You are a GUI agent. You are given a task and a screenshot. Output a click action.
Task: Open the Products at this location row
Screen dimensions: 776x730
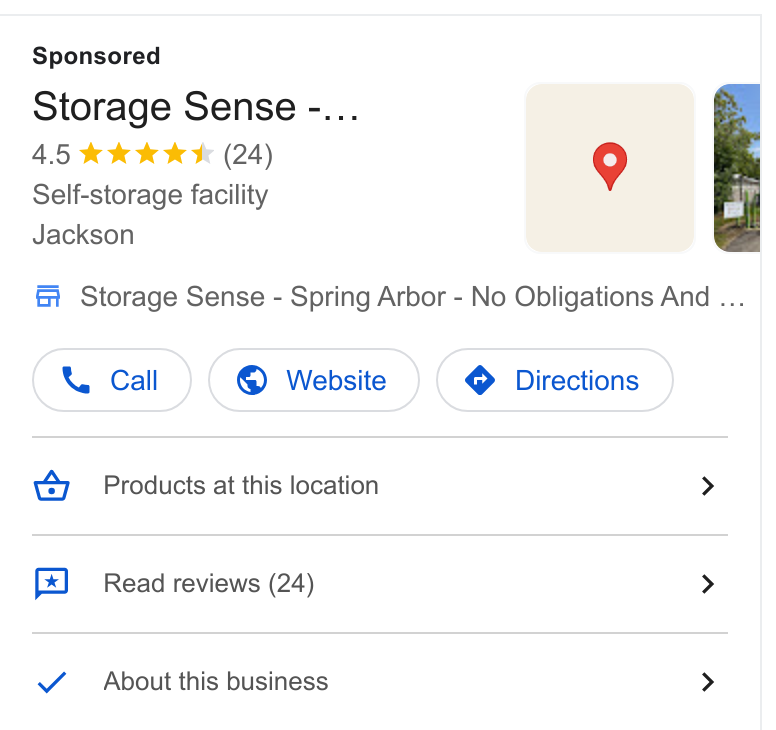coord(380,486)
